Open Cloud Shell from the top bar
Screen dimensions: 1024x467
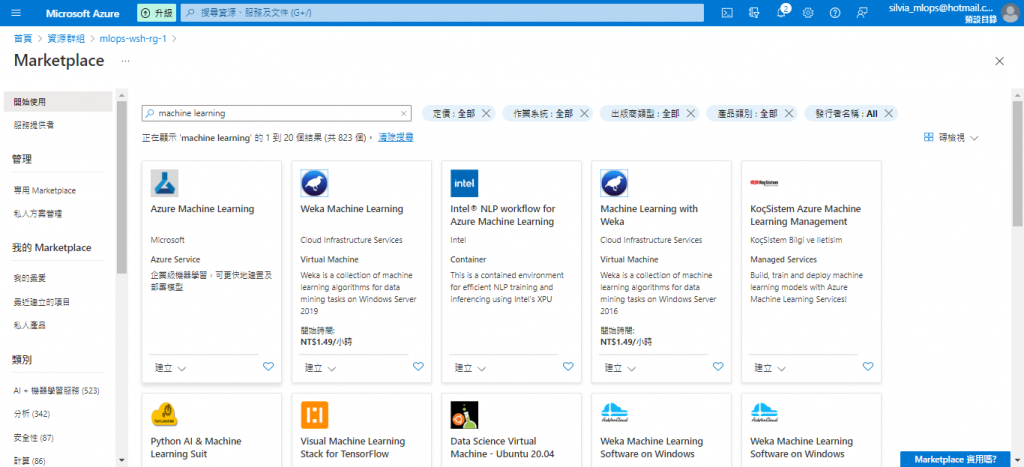tap(726, 13)
